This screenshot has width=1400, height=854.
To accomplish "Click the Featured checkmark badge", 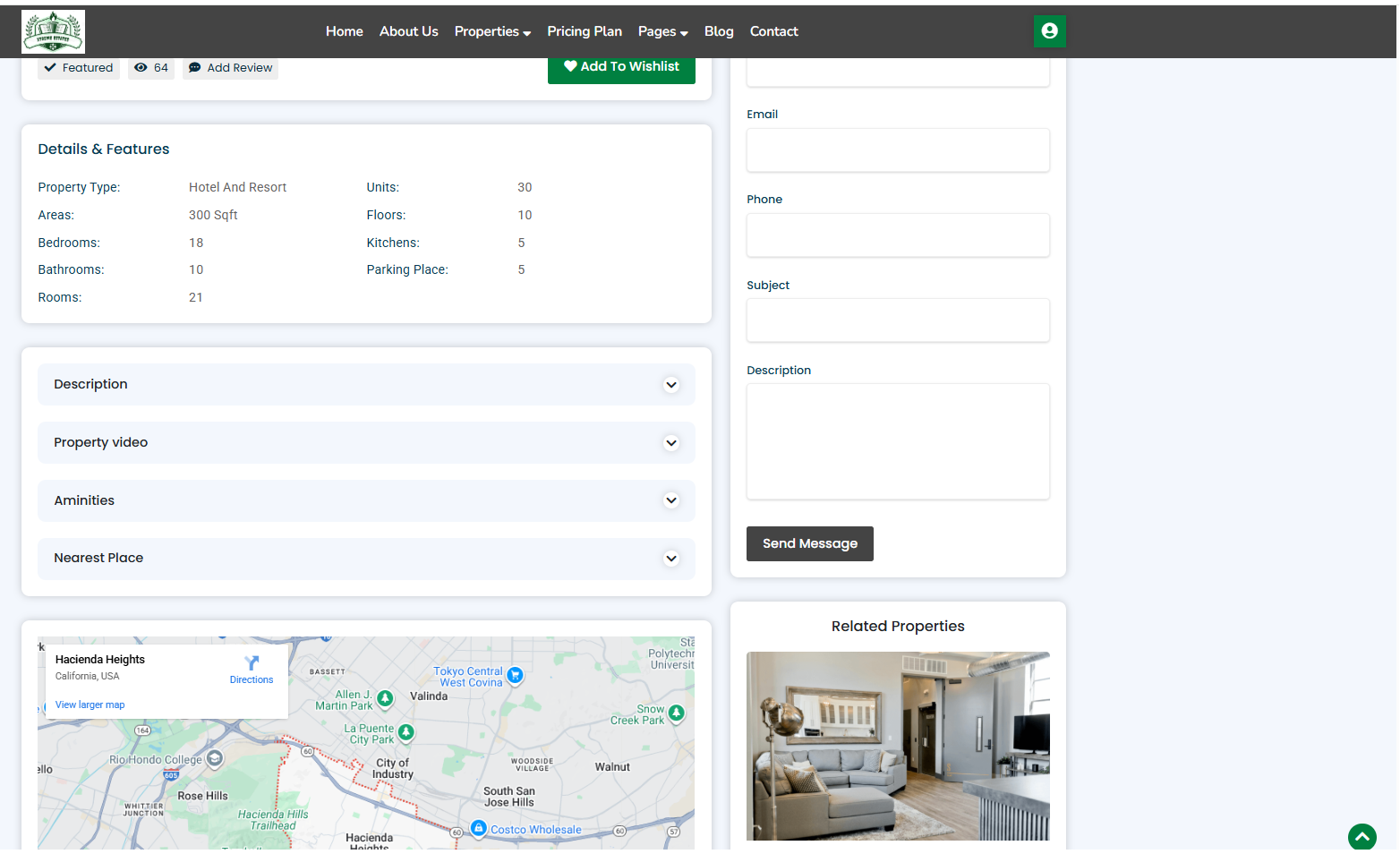I will pos(79,68).
